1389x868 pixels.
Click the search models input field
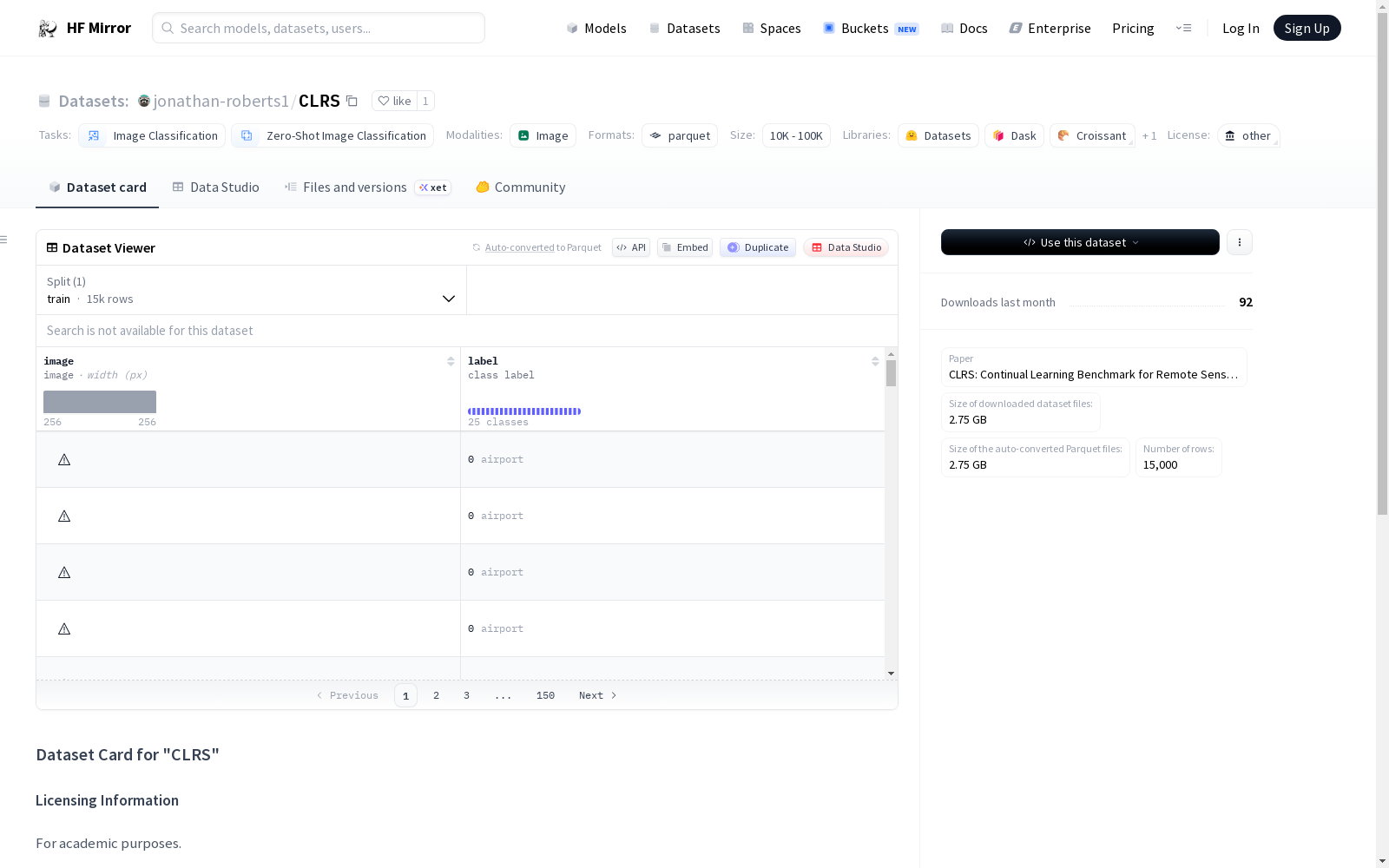(x=319, y=28)
